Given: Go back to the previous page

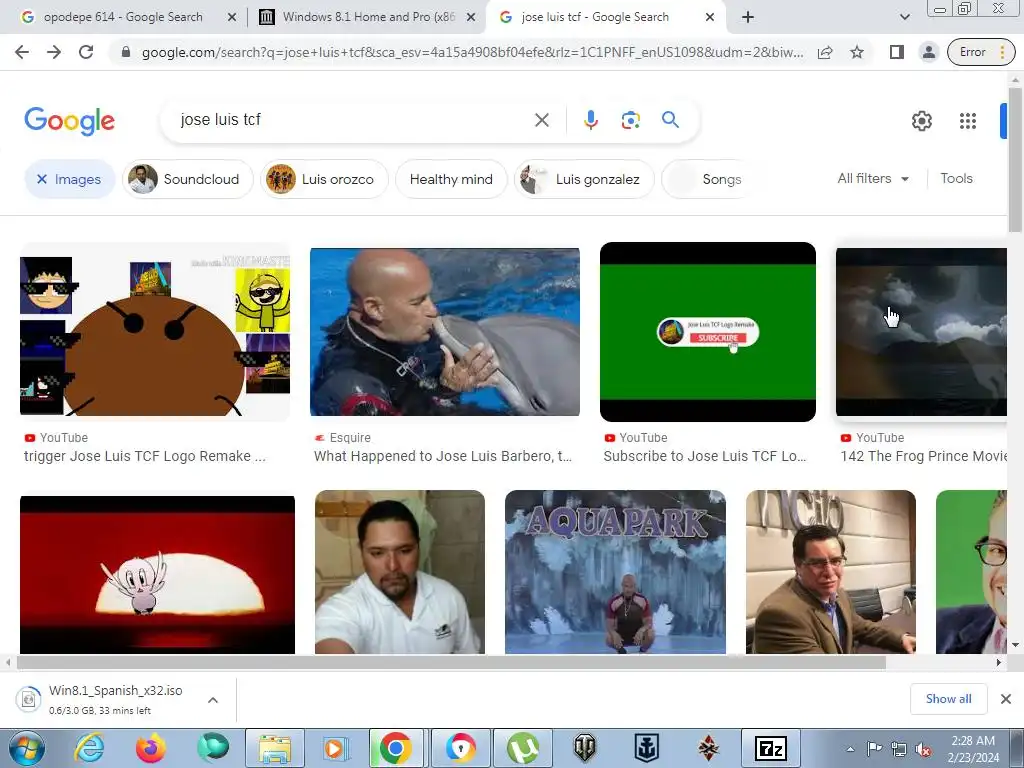Looking at the screenshot, I should point(22,52).
